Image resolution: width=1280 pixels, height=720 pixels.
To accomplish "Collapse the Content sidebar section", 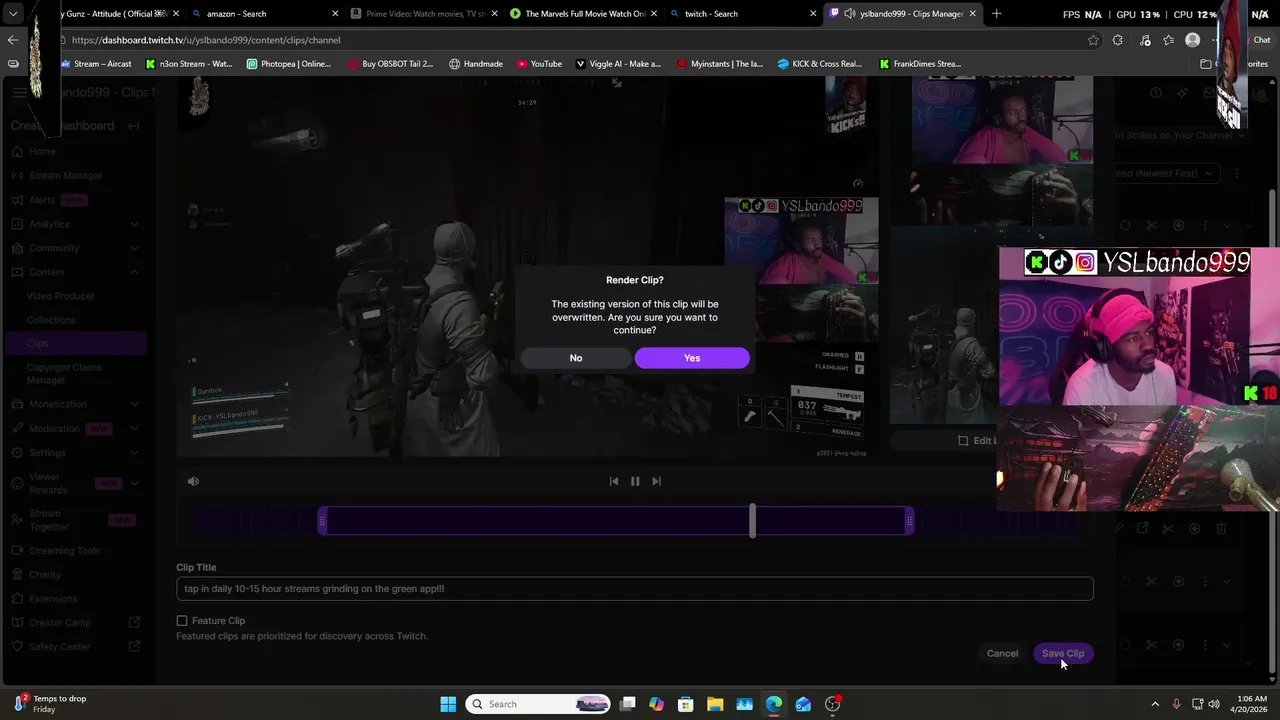I will pyautogui.click(x=75, y=272).
